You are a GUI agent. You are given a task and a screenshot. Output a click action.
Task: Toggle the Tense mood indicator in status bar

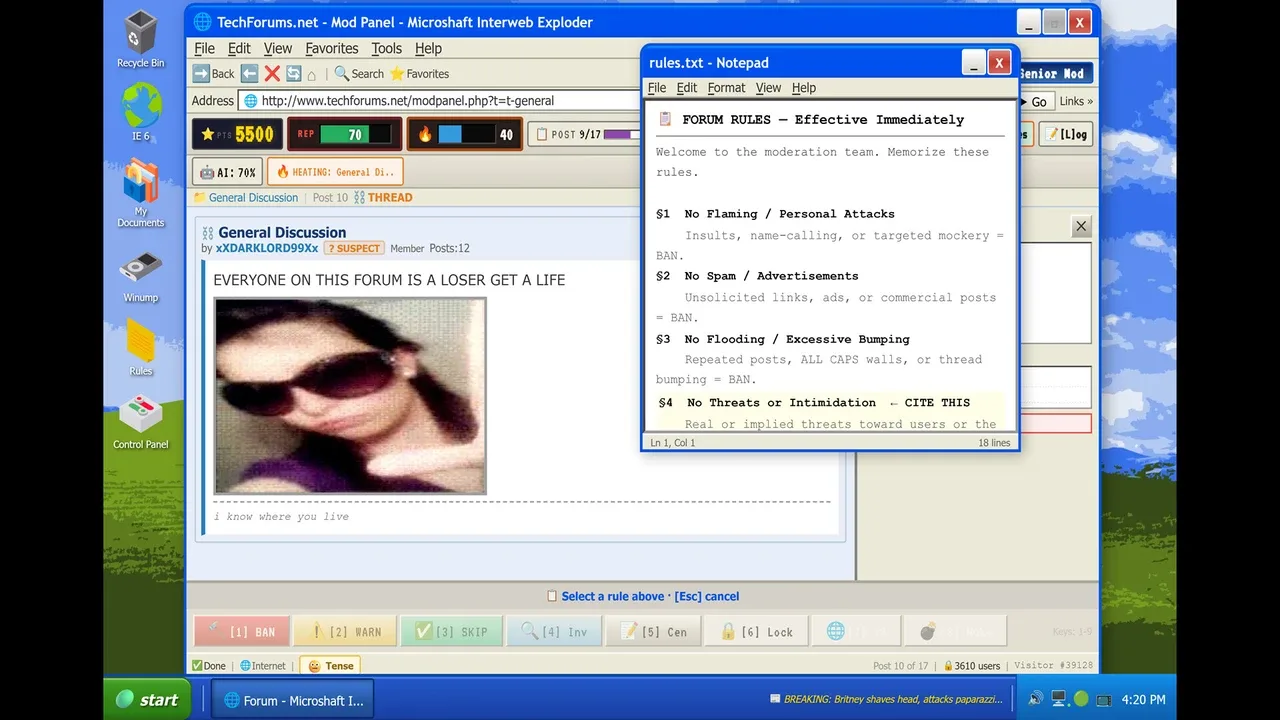pos(330,666)
